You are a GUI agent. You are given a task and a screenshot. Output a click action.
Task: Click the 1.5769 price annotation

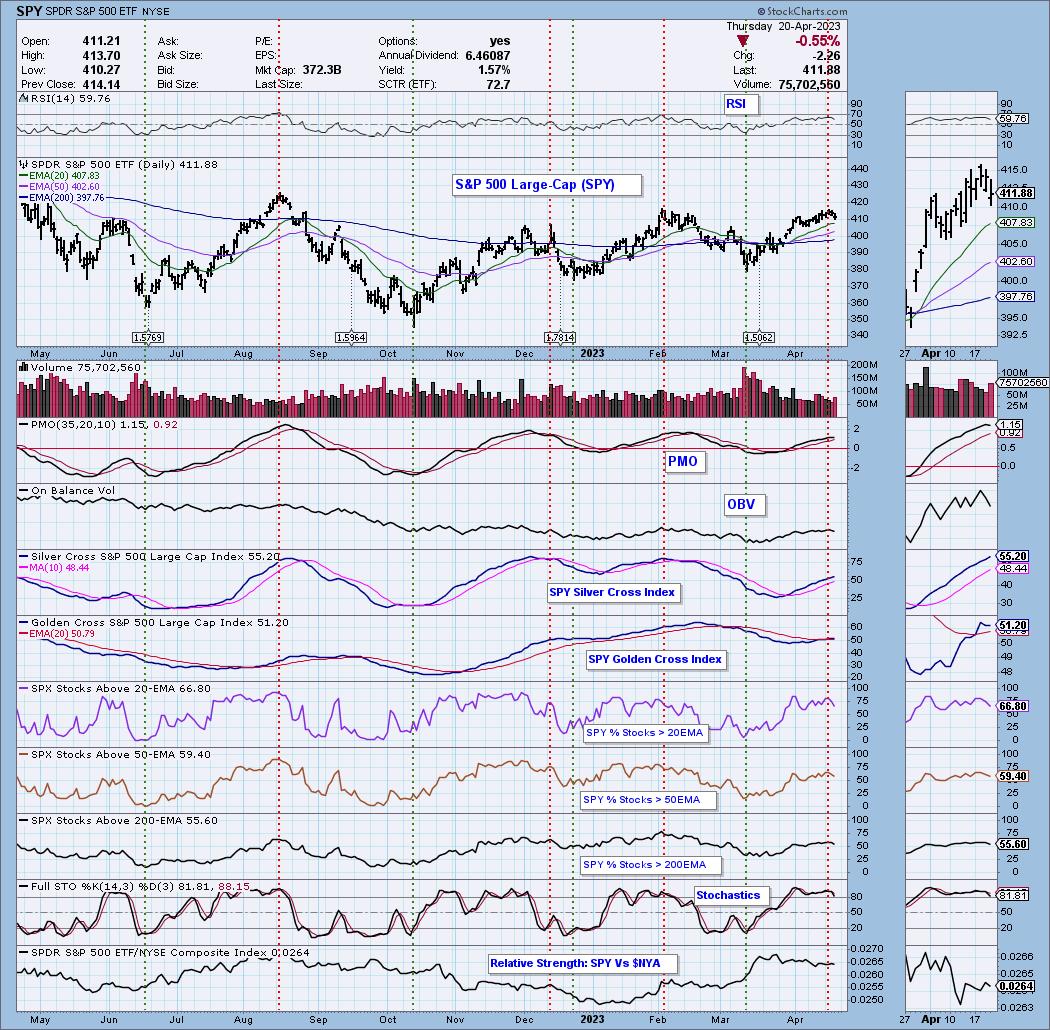[x=148, y=338]
